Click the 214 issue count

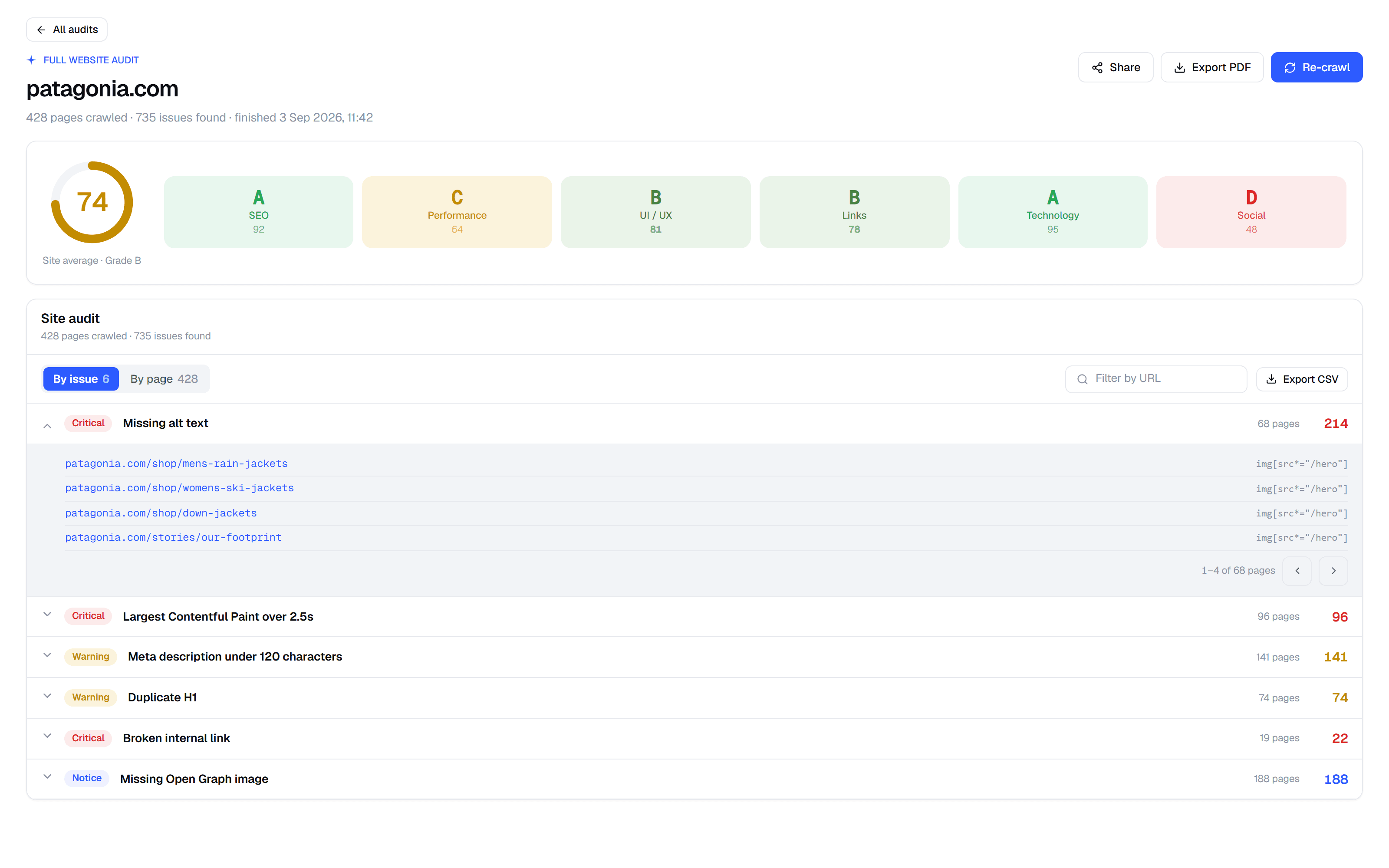click(1336, 424)
